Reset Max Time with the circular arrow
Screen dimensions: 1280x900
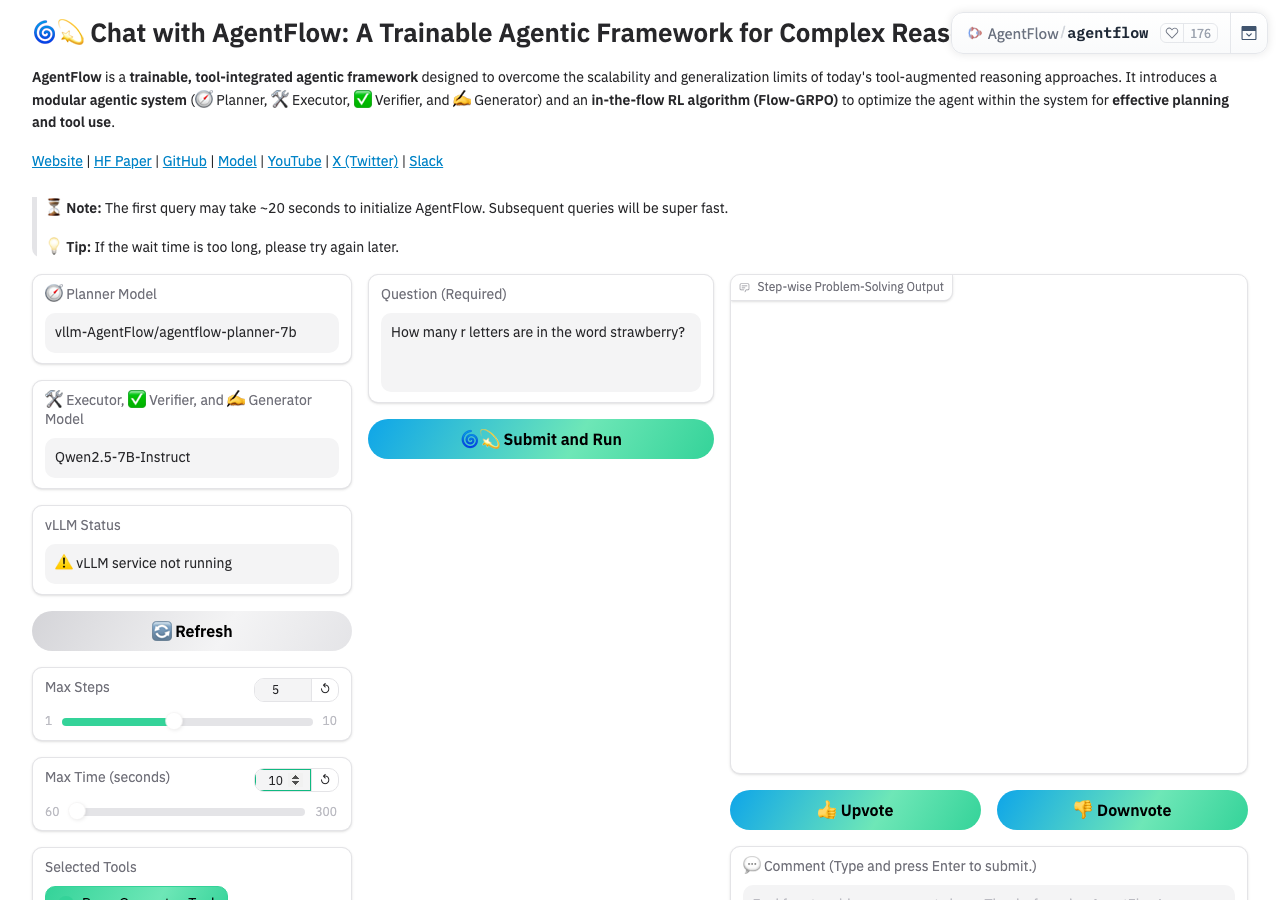(x=325, y=779)
